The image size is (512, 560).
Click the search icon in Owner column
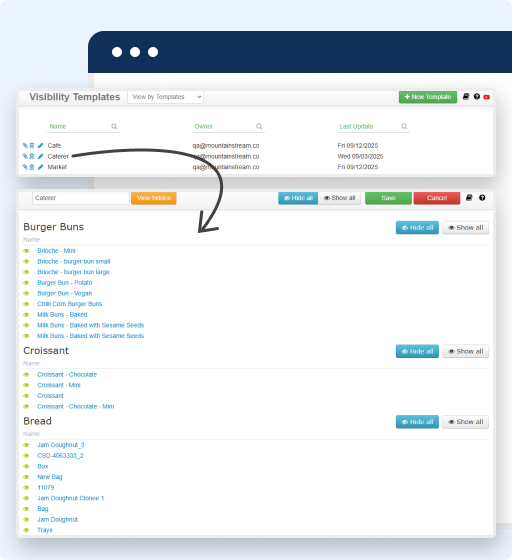[259, 126]
